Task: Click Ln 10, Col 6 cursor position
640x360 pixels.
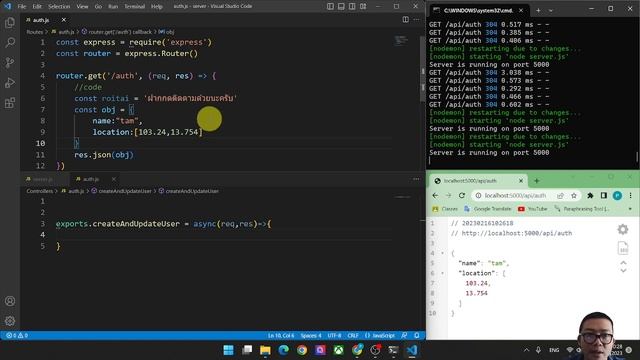Action: [281, 336]
